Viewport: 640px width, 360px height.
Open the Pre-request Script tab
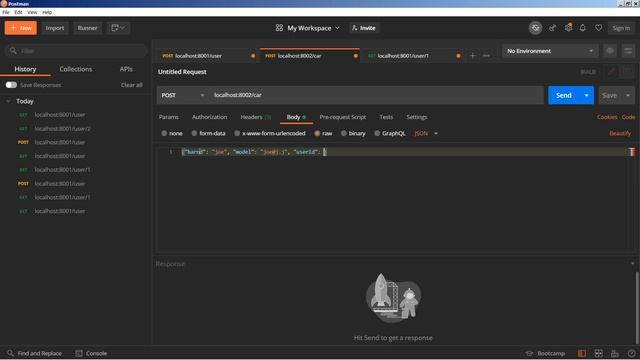pyautogui.click(x=343, y=117)
